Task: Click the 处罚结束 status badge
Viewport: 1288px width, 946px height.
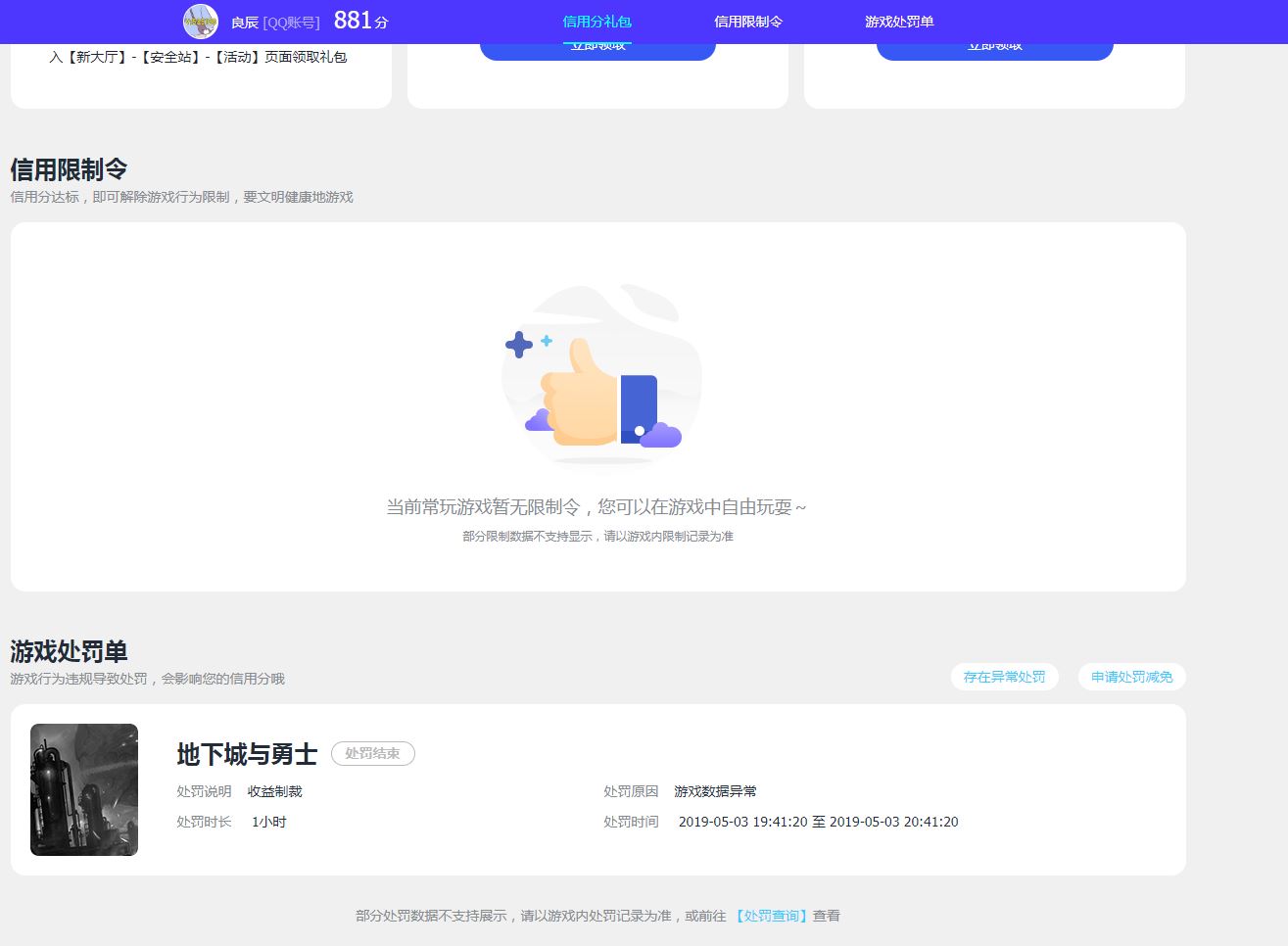Action: [372, 753]
